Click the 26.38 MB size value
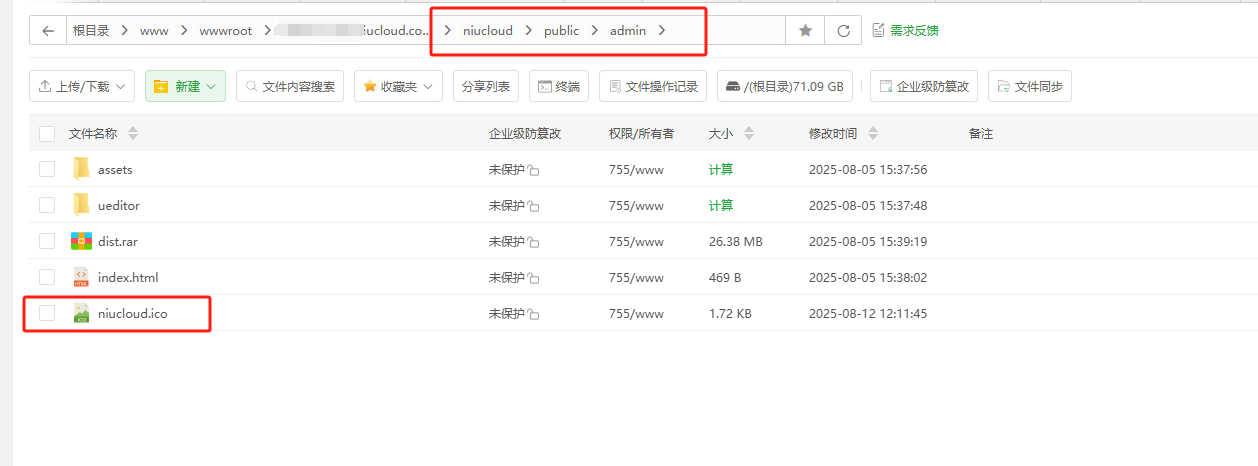The height and width of the screenshot is (466, 1258). tap(736, 241)
